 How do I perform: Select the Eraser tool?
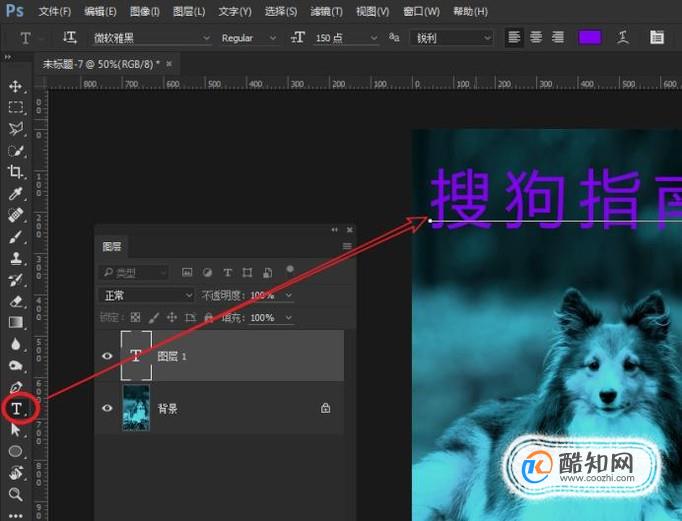(16, 301)
